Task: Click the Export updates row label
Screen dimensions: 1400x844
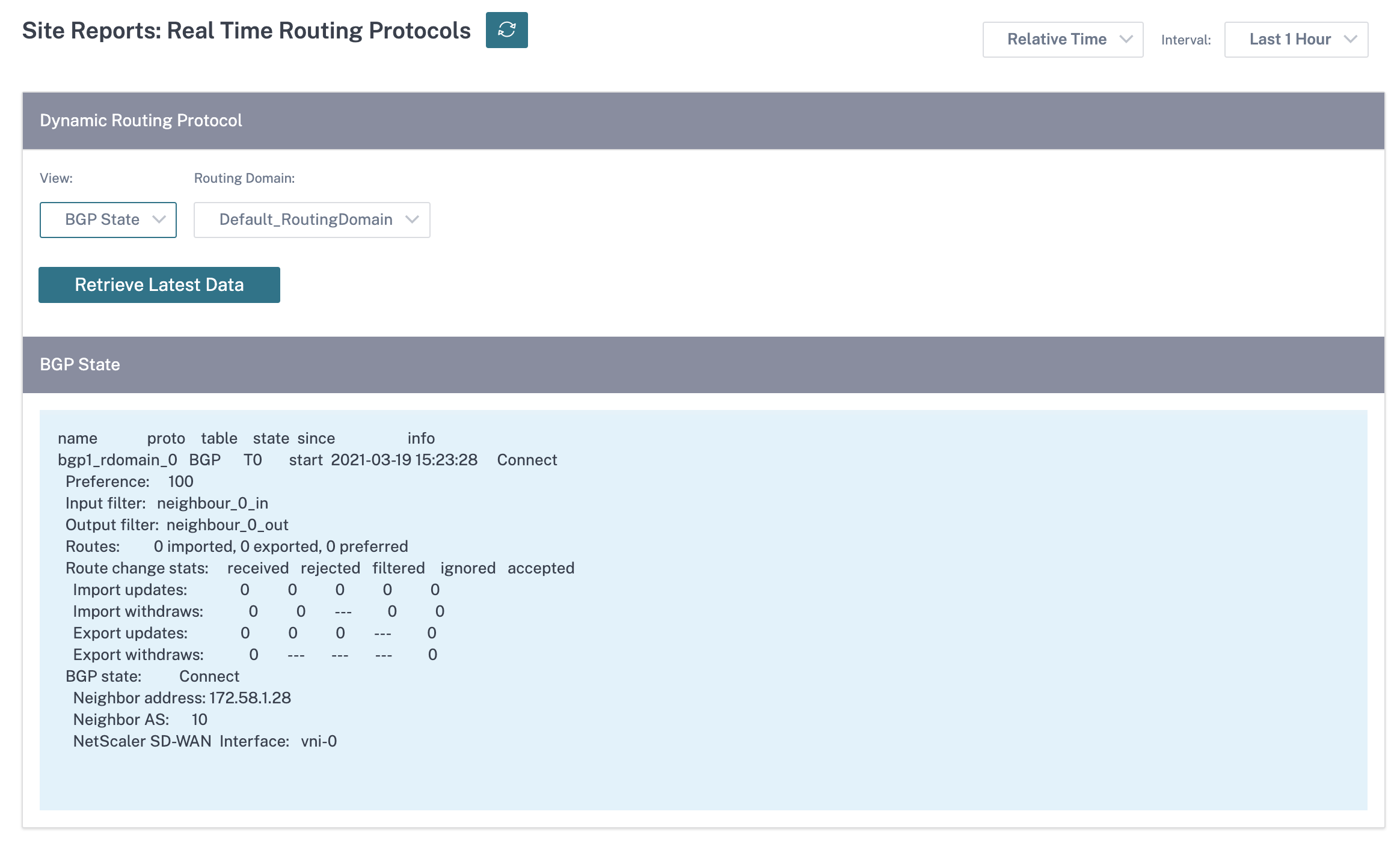Action: coord(130,633)
